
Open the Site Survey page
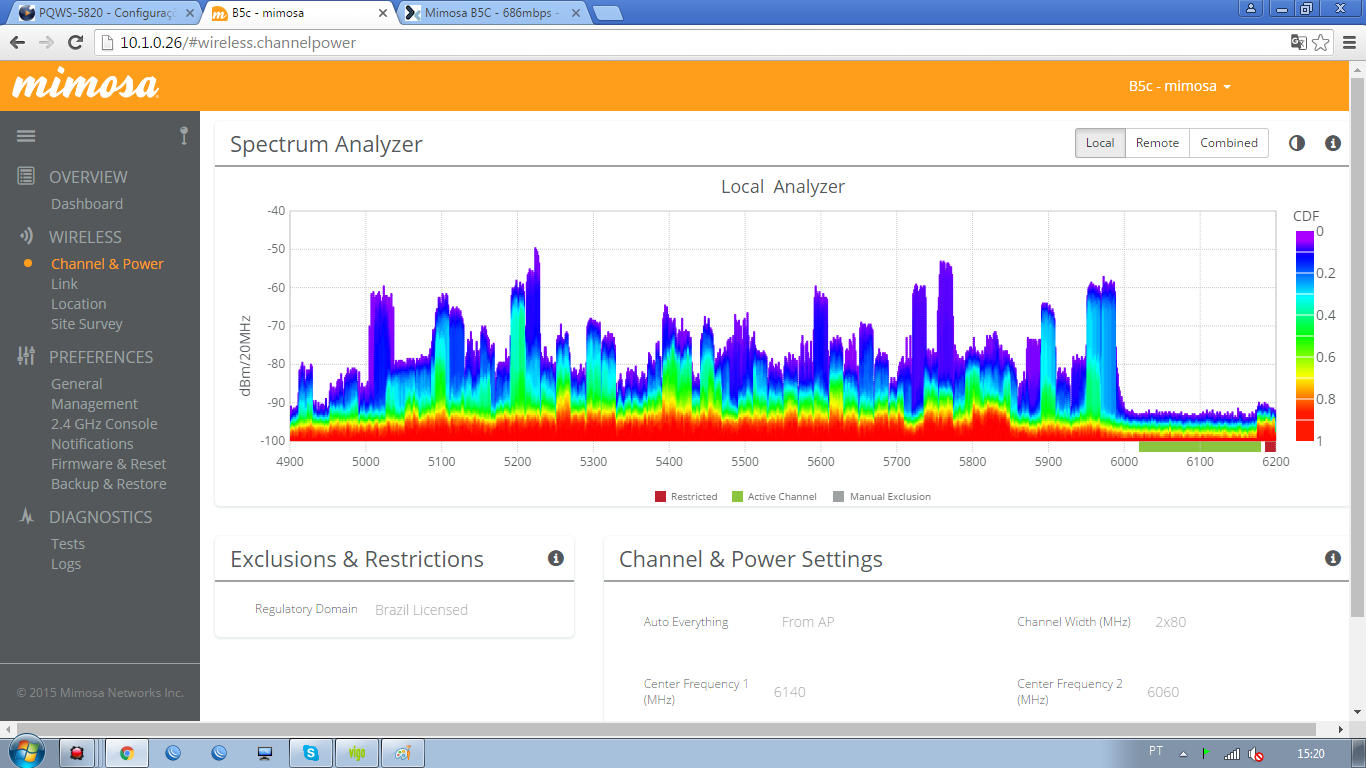click(x=87, y=324)
